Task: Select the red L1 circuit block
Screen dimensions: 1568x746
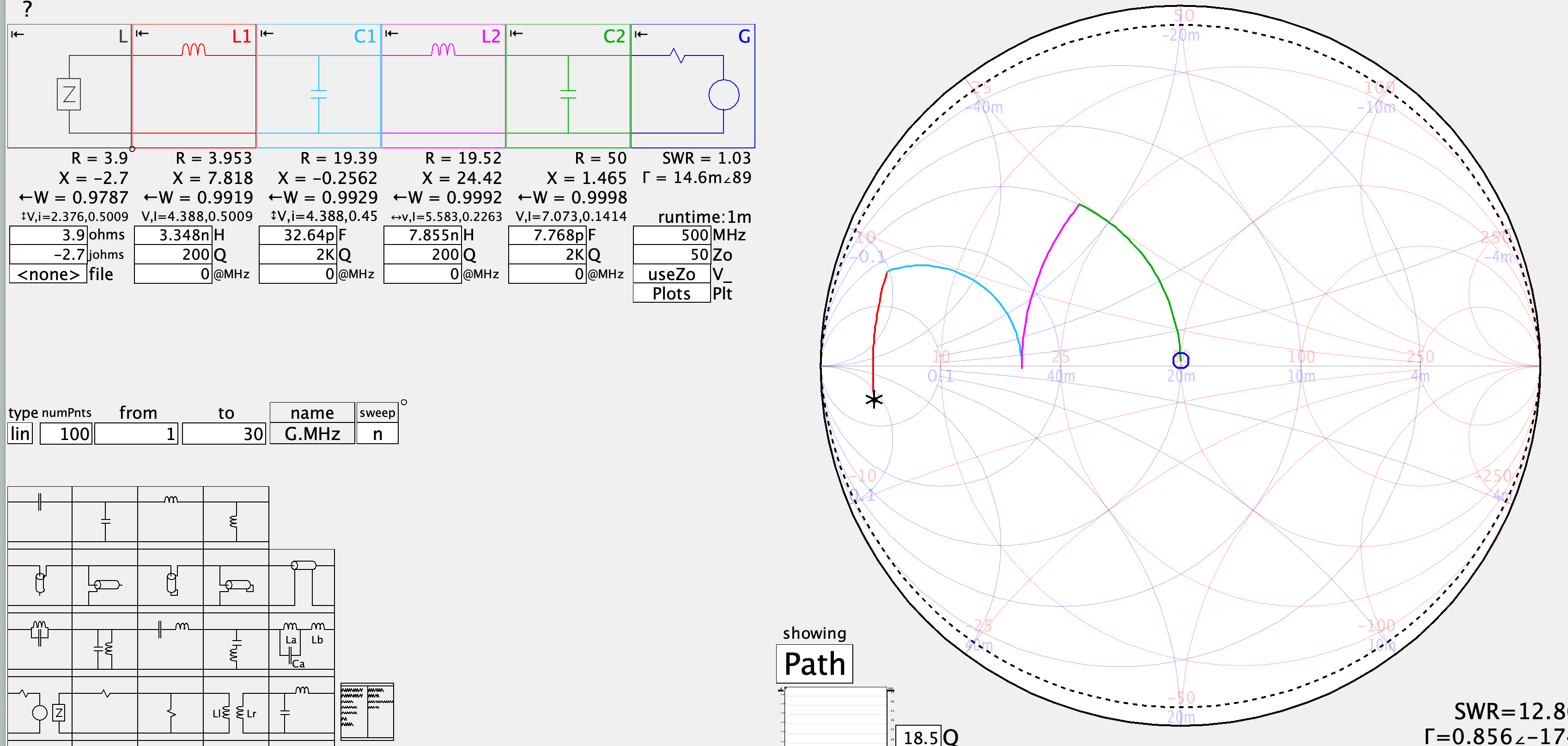Action: 194,86
